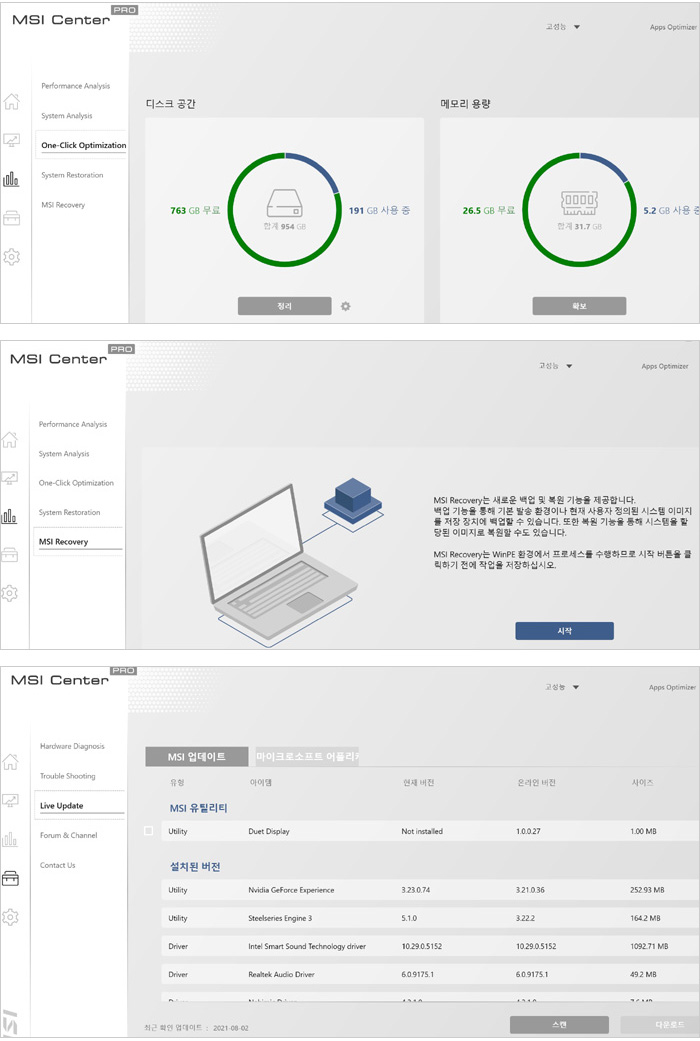This screenshot has height=1041, width=700.
Task: Click the 확보 memory free button
Action: [x=579, y=306]
